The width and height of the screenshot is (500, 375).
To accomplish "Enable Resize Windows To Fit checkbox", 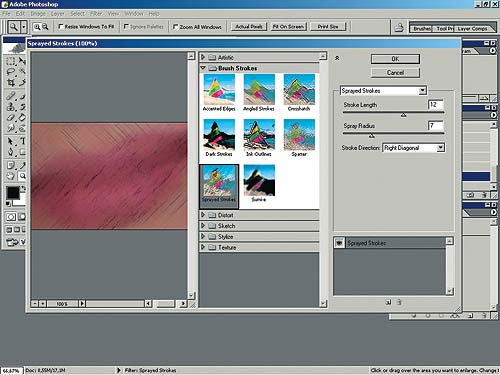I will click(61, 26).
